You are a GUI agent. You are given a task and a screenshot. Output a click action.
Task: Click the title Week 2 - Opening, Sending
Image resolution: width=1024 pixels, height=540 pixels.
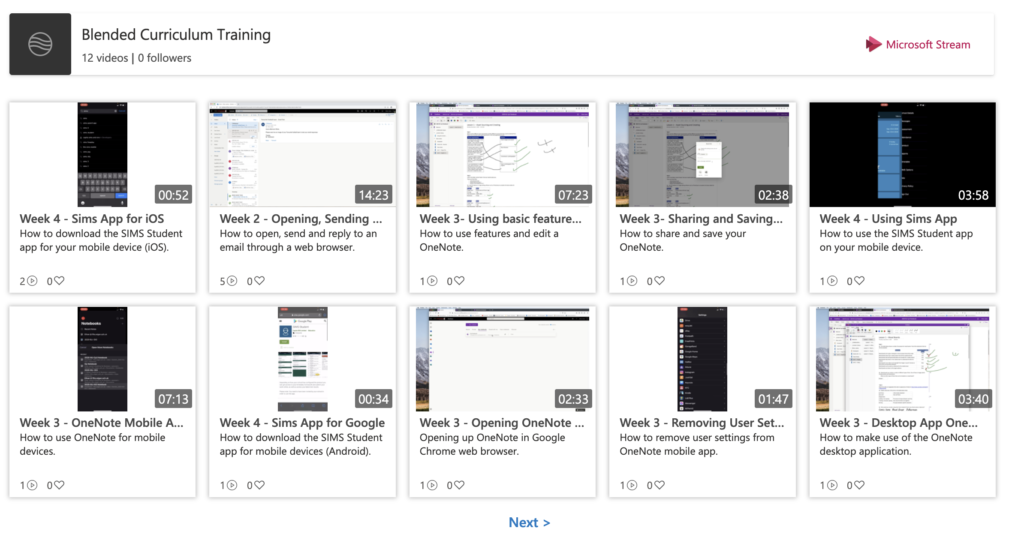[300, 219]
